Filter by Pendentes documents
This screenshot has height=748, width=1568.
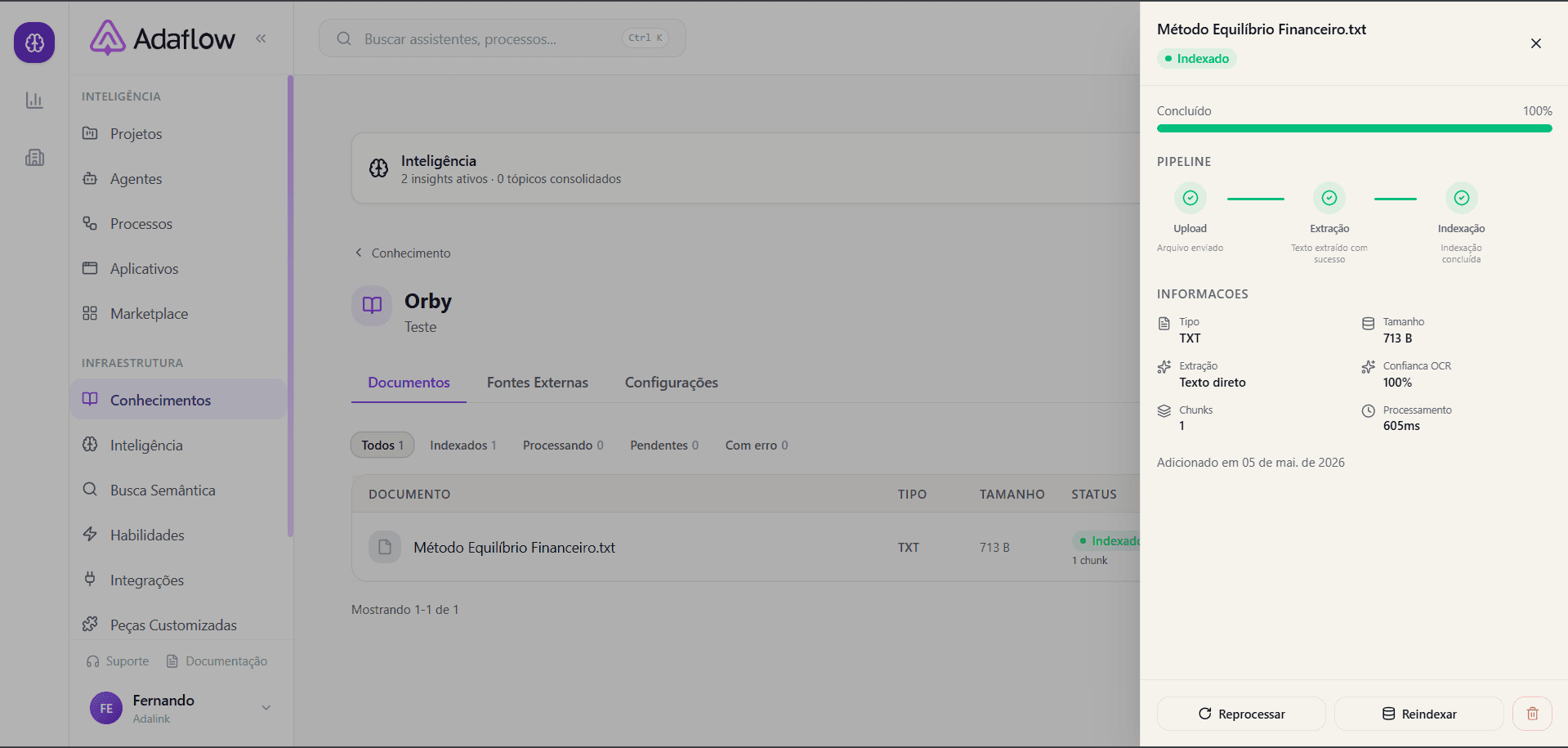(664, 445)
